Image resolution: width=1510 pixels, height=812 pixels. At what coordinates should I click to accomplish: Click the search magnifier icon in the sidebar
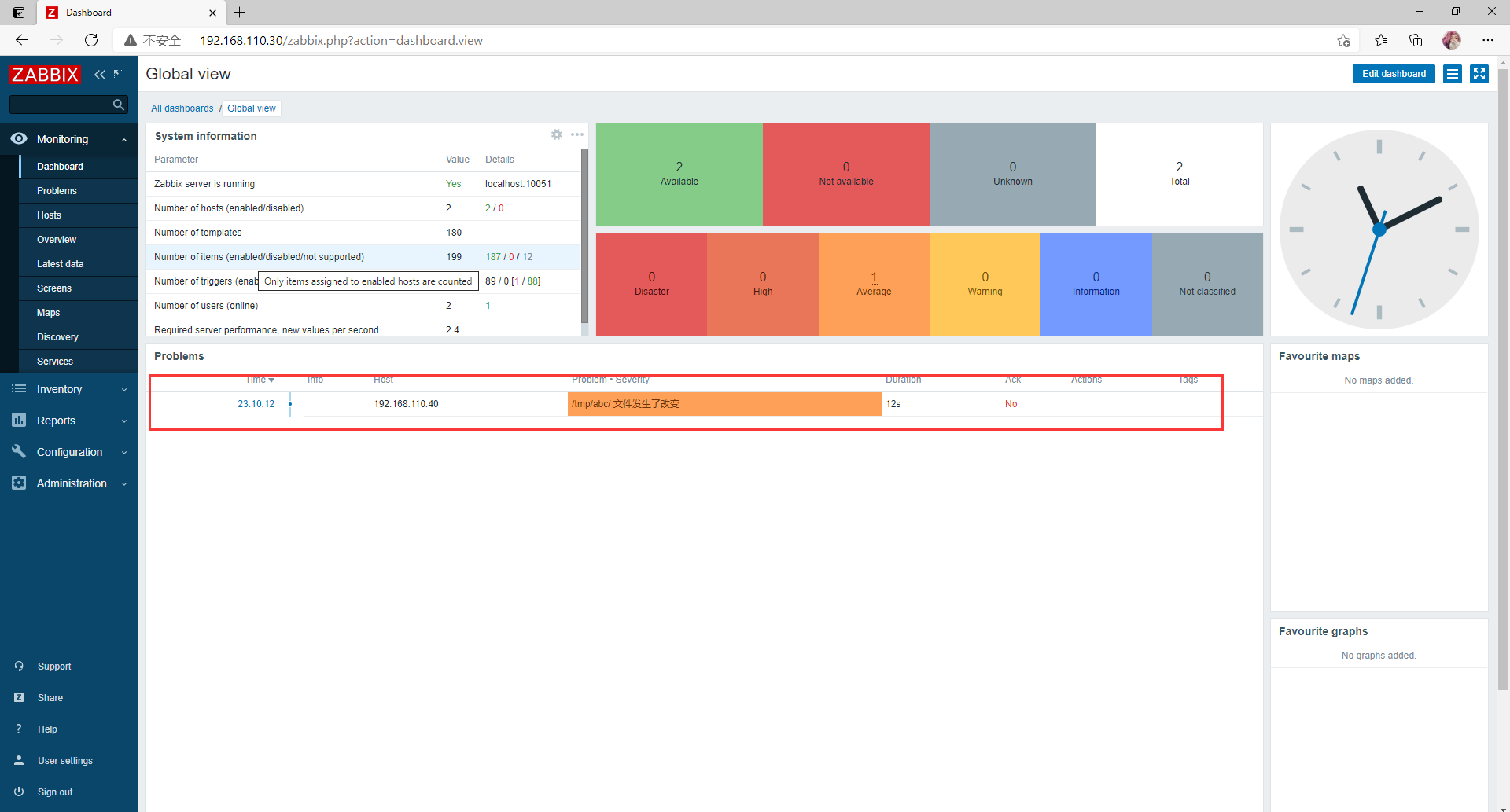pyautogui.click(x=119, y=105)
